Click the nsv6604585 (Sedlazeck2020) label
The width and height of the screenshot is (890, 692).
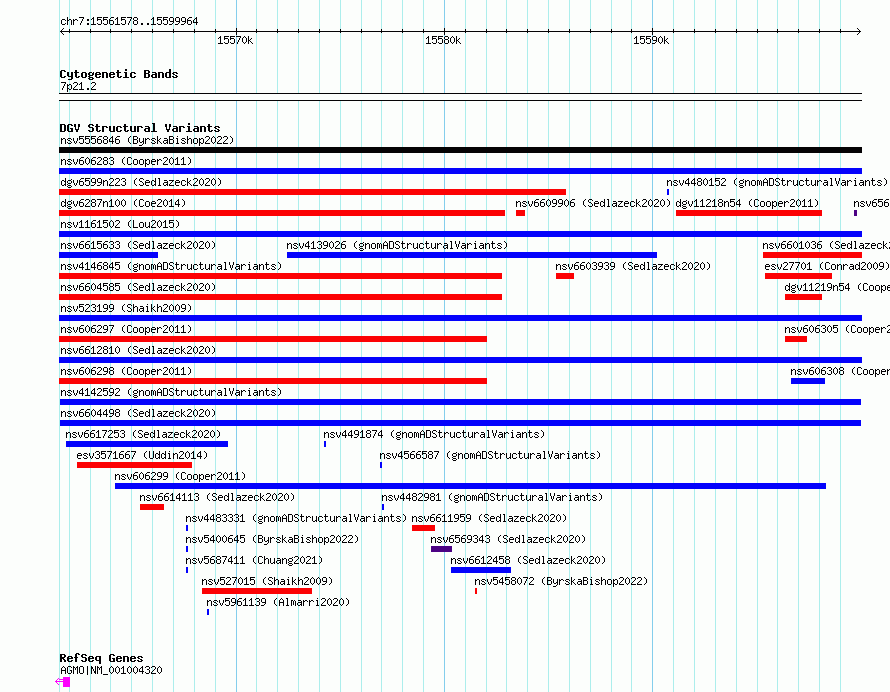pyautogui.click(x=138, y=287)
